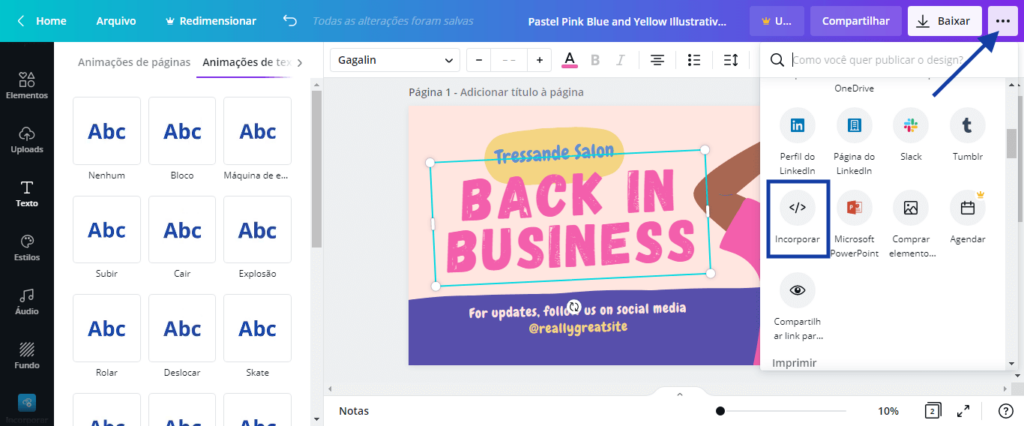Viewport: 1024px width, 426px height.
Task: Select the Máquina de escrever animation
Action: (257, 139)
